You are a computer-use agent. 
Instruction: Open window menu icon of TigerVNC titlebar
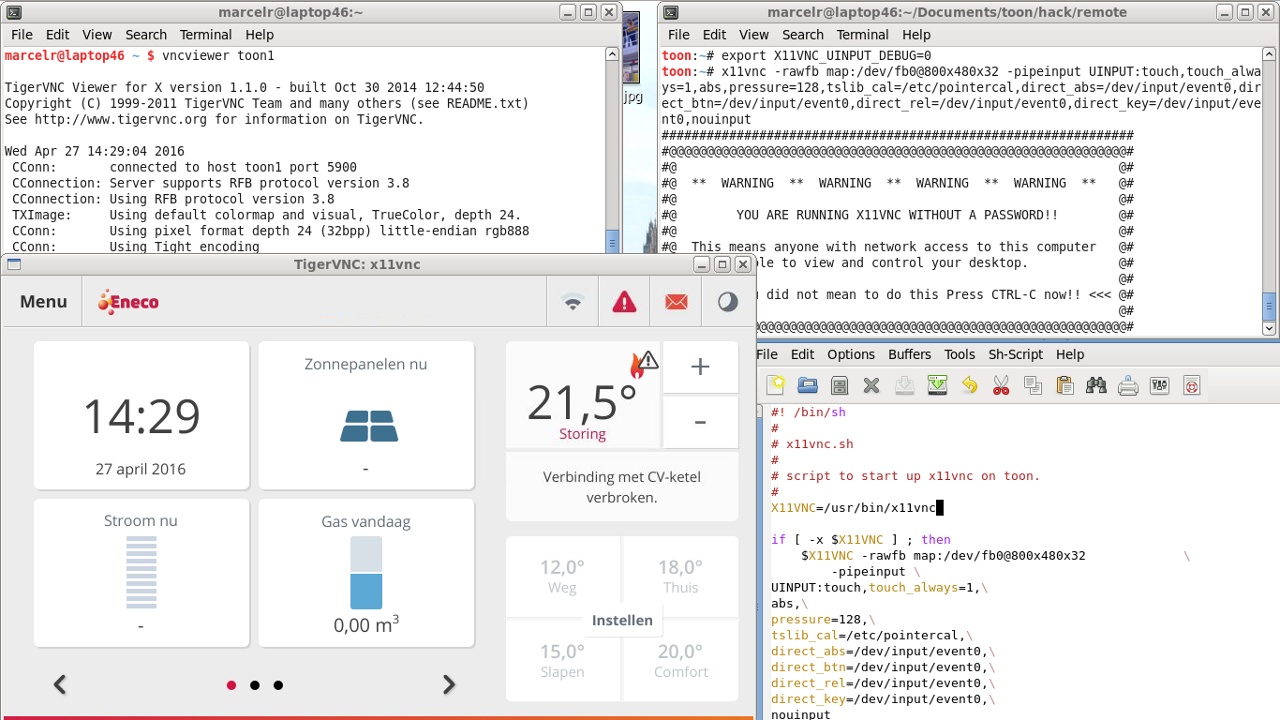coord(14,264)
